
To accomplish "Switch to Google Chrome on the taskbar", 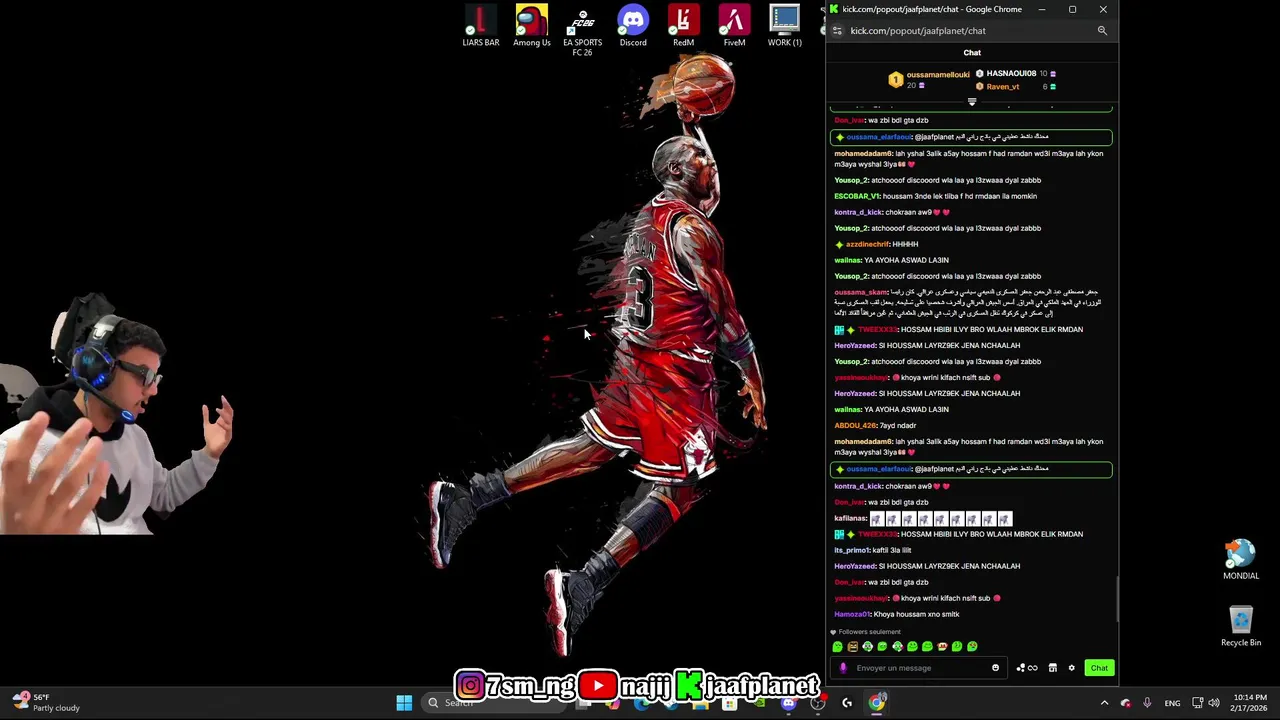I will 876,703.
